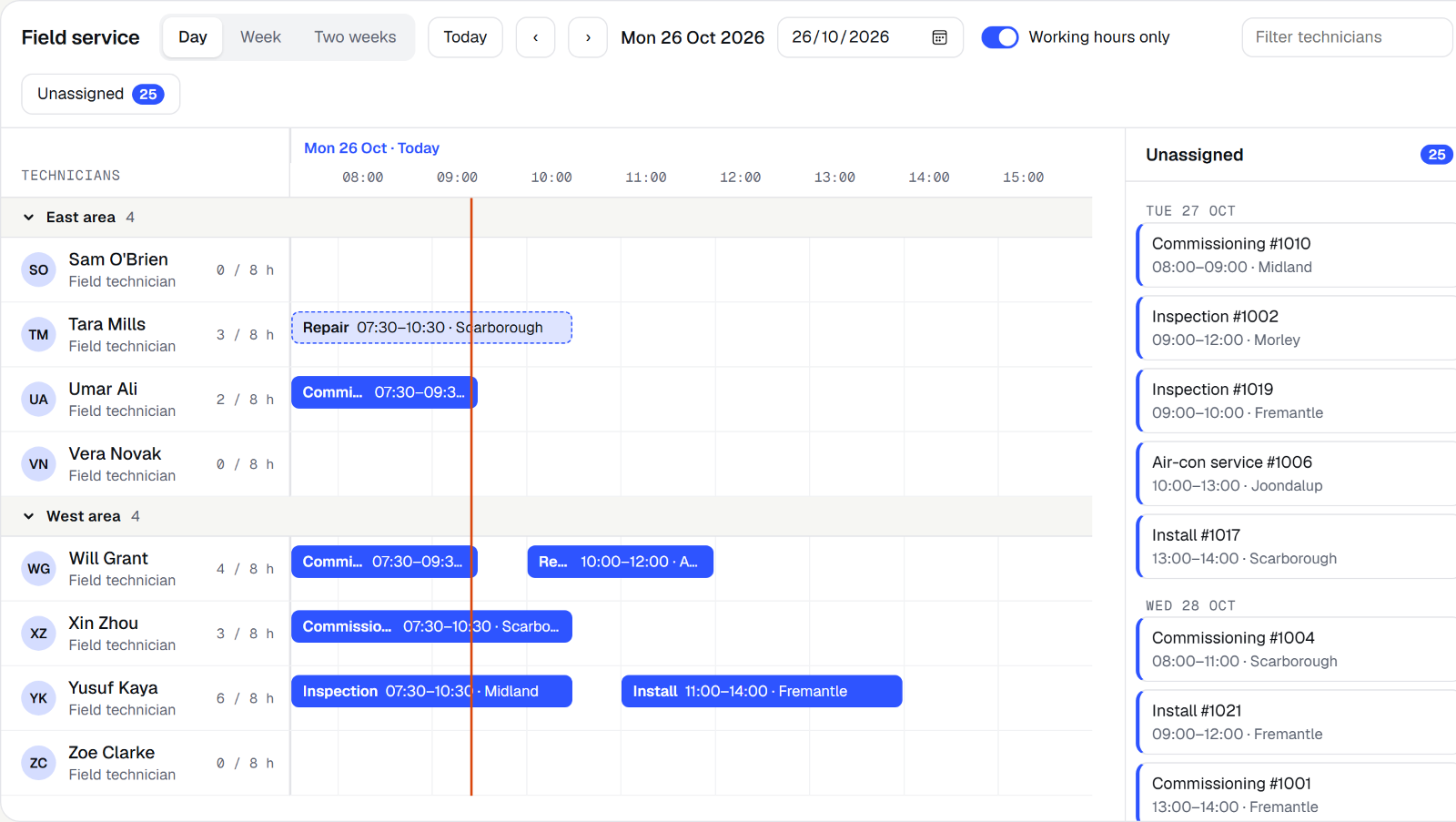The height and width of the screenshot is (822, 1456).
Task: Open Commissioning #1010 unassigned card
Action: (1297, 255)
